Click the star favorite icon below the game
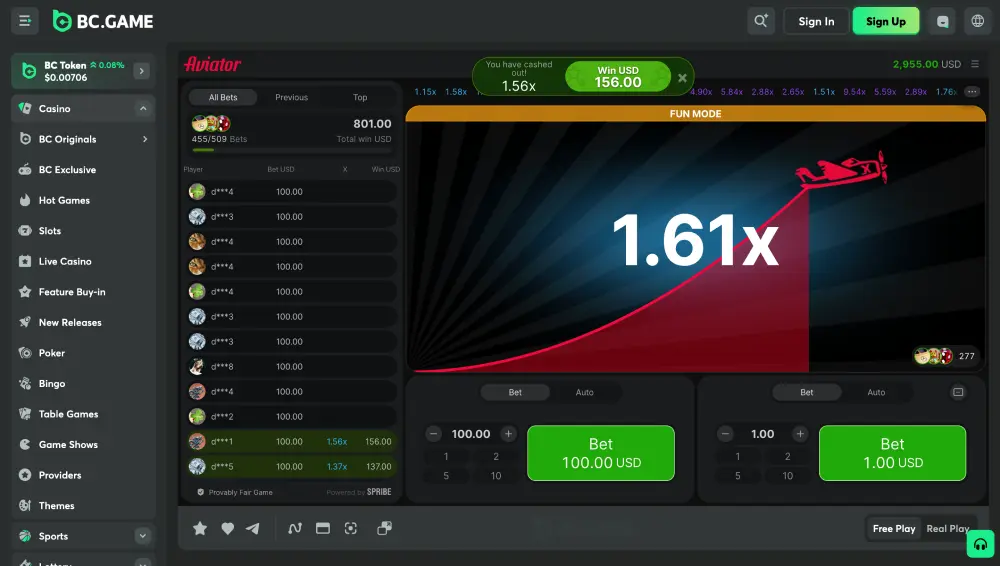The width and height of the screenshot is (1000, 566). tap(200, 528)
